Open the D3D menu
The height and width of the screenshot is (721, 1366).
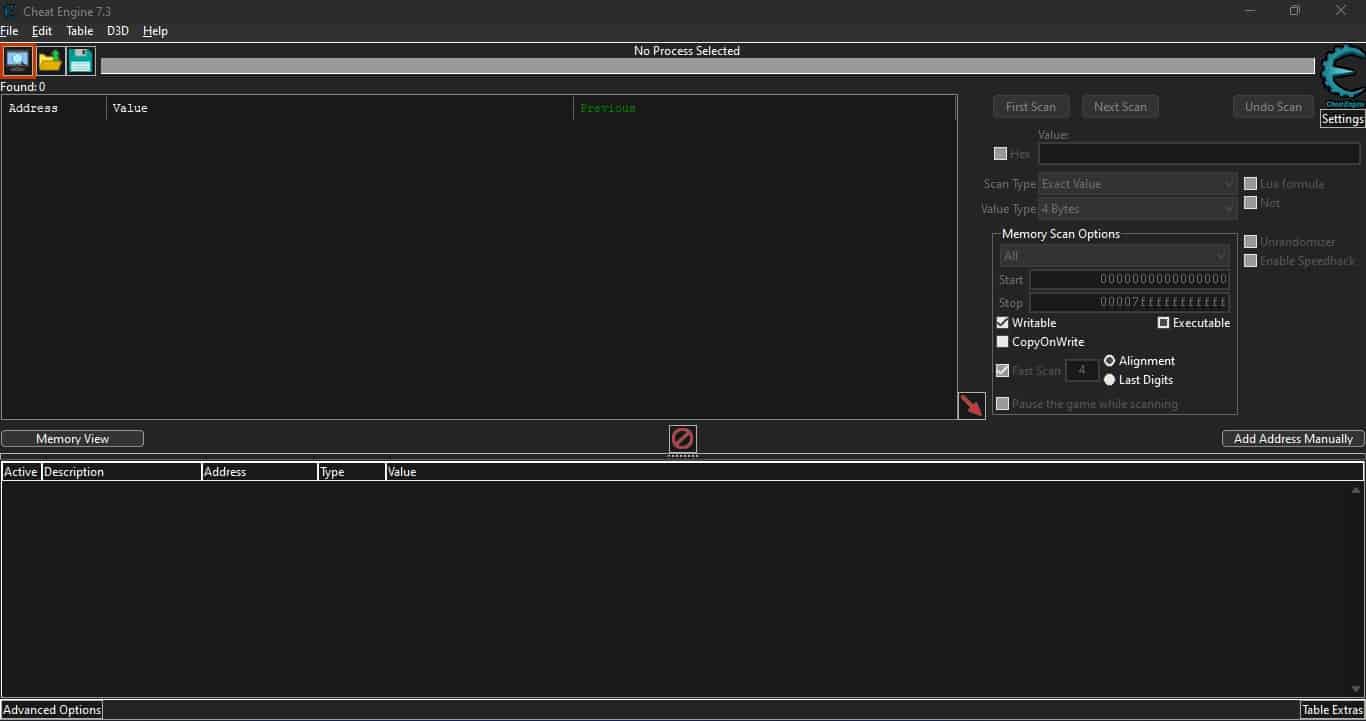[x=118, y=31]
